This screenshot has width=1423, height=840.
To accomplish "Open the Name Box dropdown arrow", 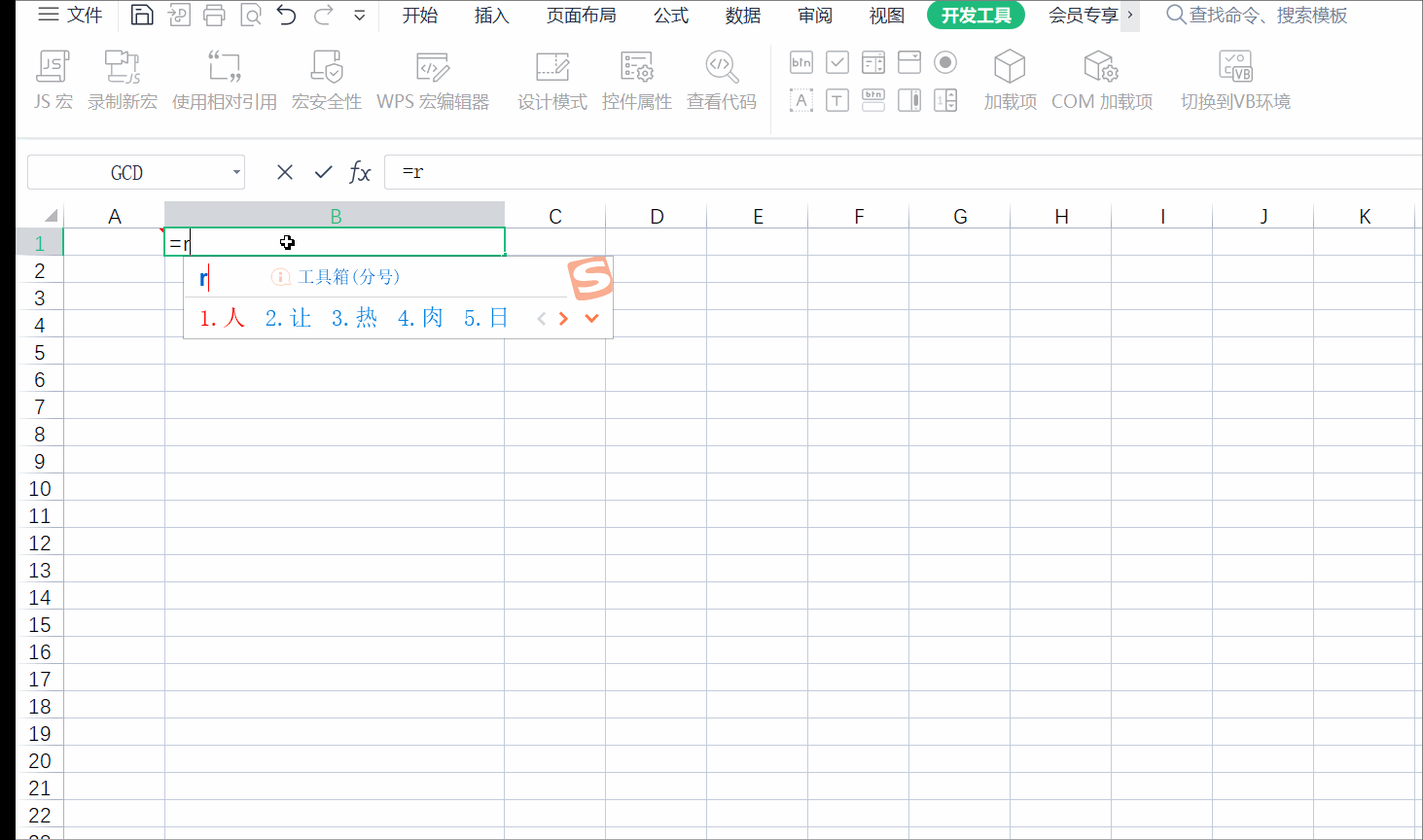I will click(x=236, y=172).
